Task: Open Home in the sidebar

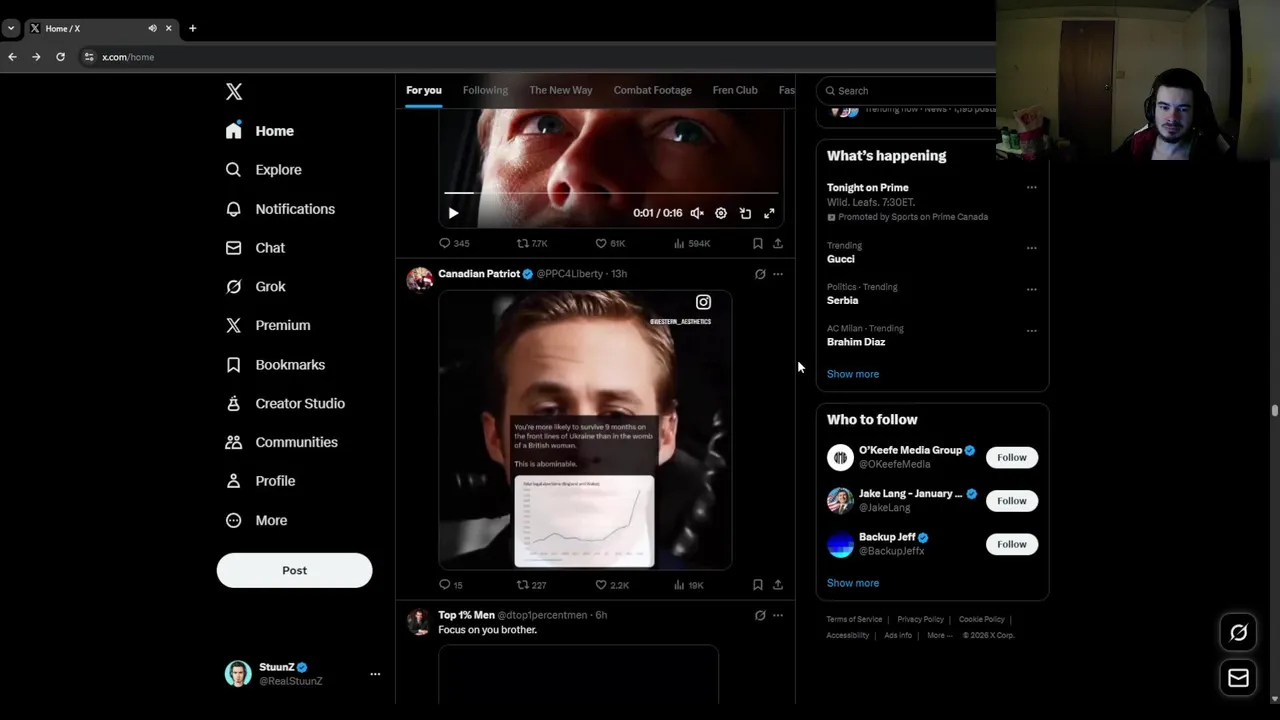Action: pos(260,131)
